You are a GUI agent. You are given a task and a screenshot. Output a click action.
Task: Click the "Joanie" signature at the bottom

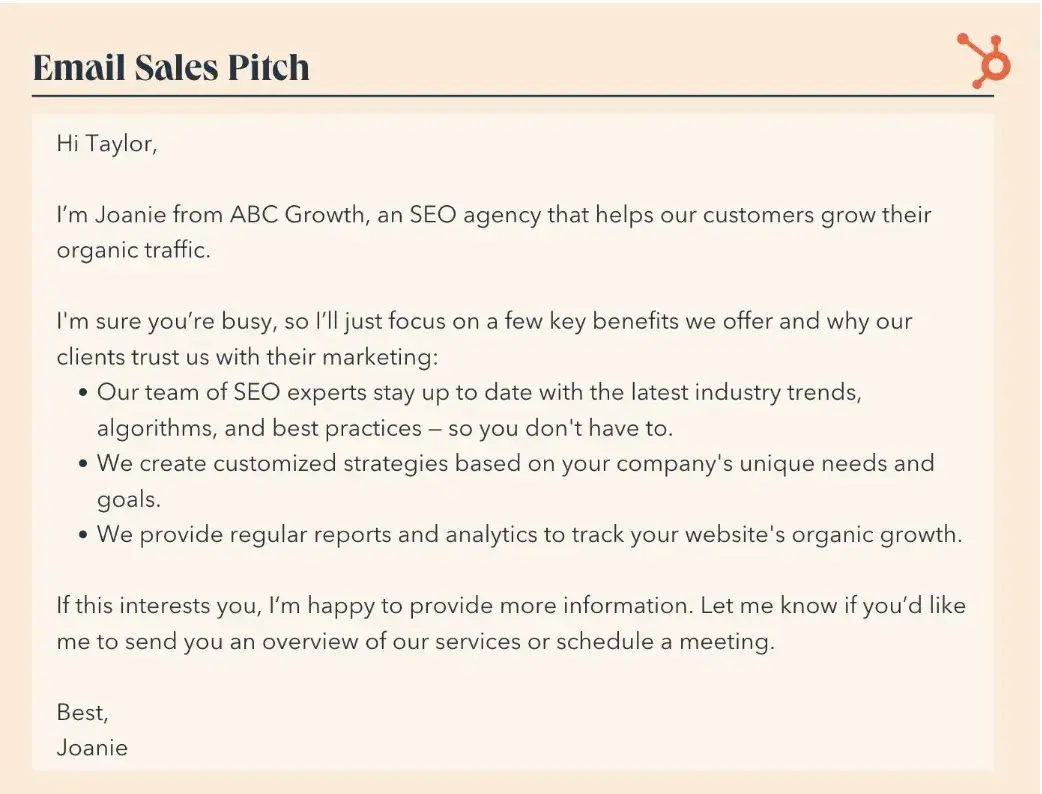92,747
